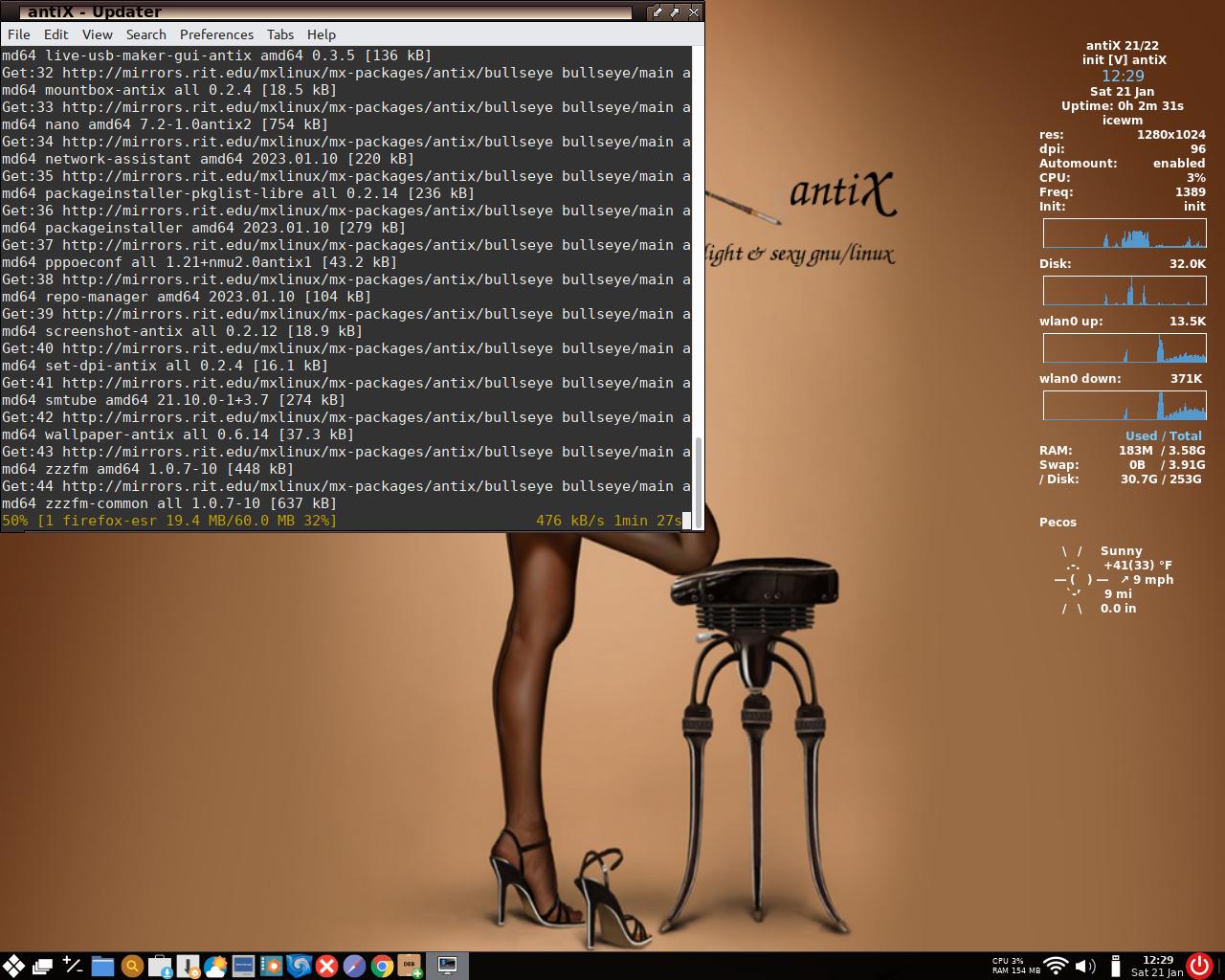Open the Tabs menu
This screenshot has width=1225, height=980.
tap(280, 34)
